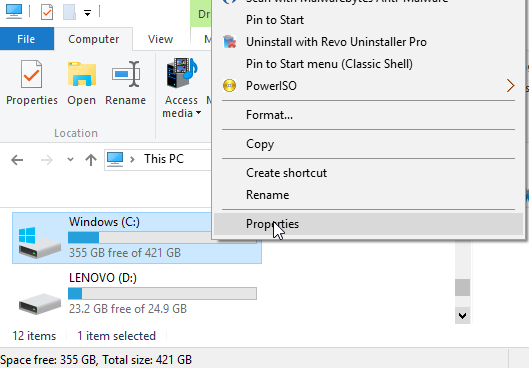The image size is (529, 368).
Task: Open the Customize Quick Access Toolbar dropdown
Action: tap(87, 13)
